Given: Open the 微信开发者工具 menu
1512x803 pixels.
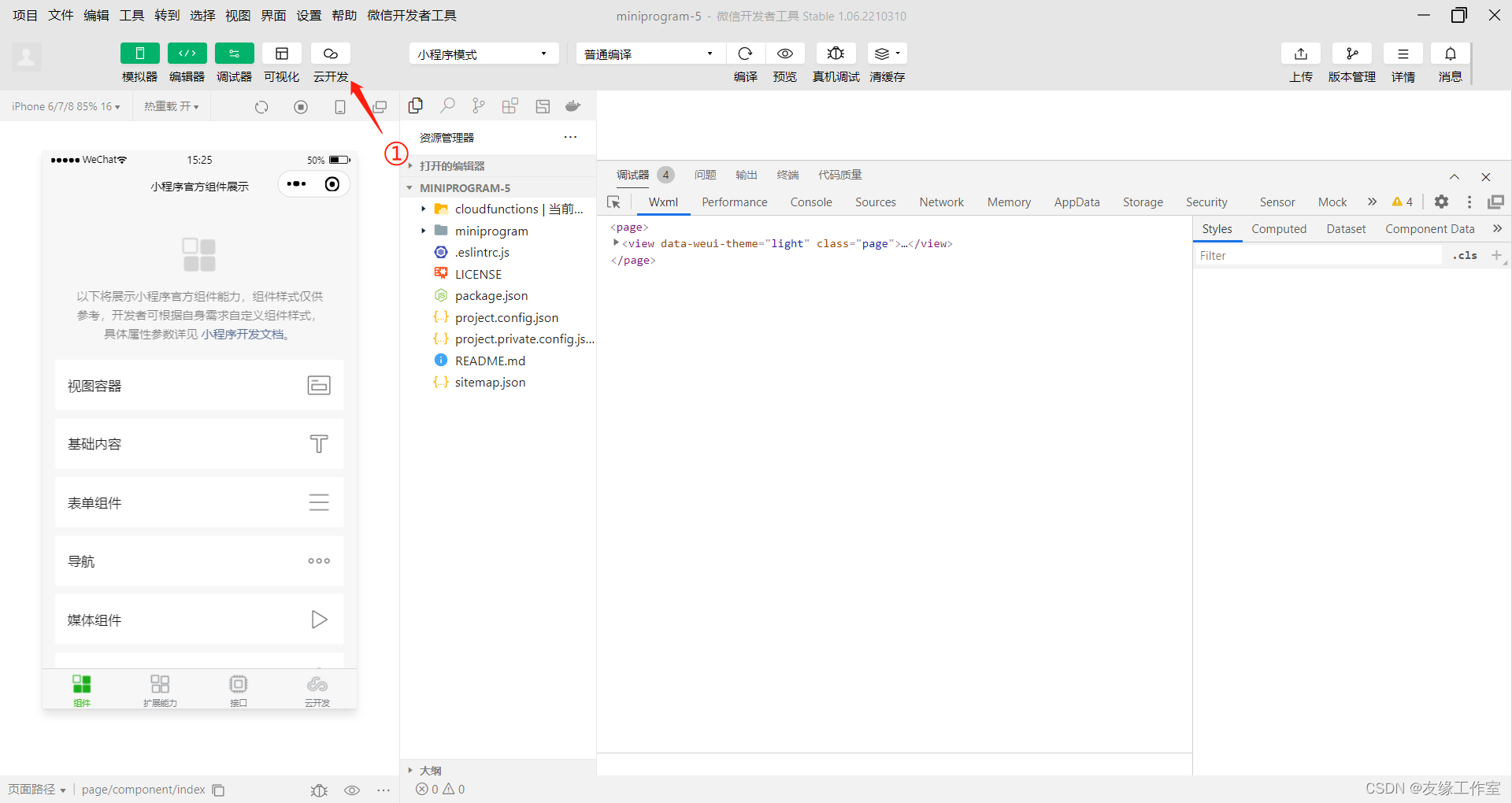Looking at the screenshot, I should 412,16.
